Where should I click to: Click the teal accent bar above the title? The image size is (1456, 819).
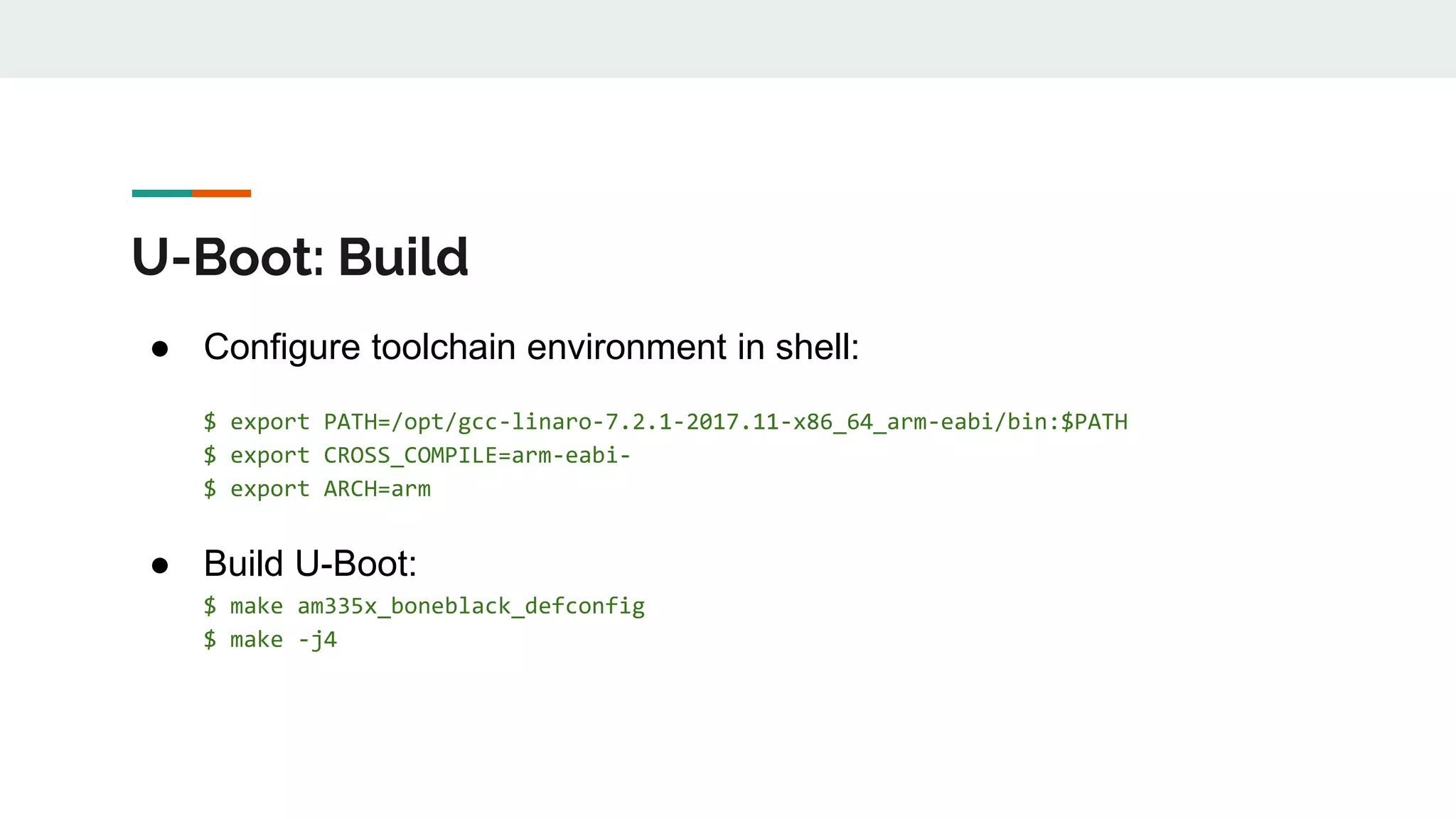coord(161,193)
